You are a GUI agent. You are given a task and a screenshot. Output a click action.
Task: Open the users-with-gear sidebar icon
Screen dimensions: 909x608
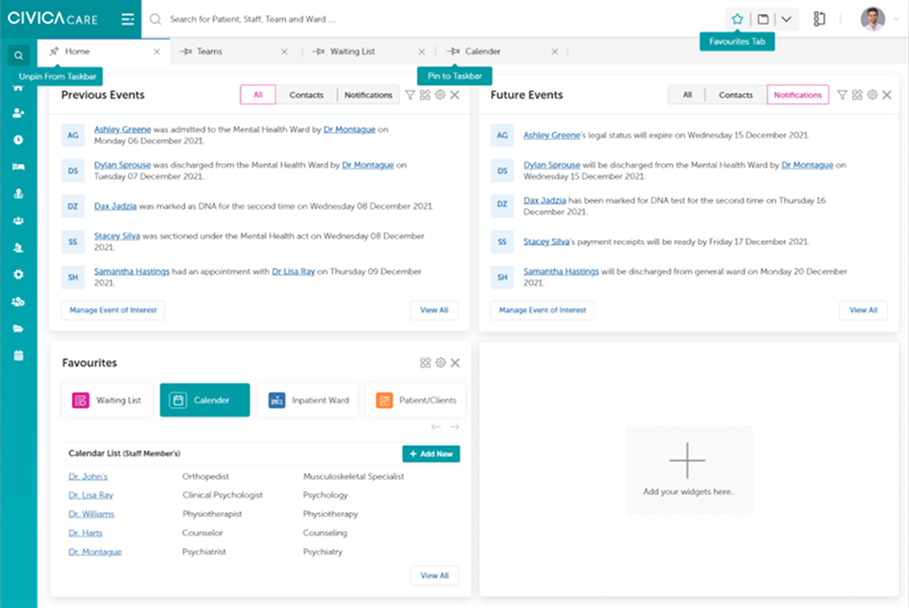[x=19, y=301]
